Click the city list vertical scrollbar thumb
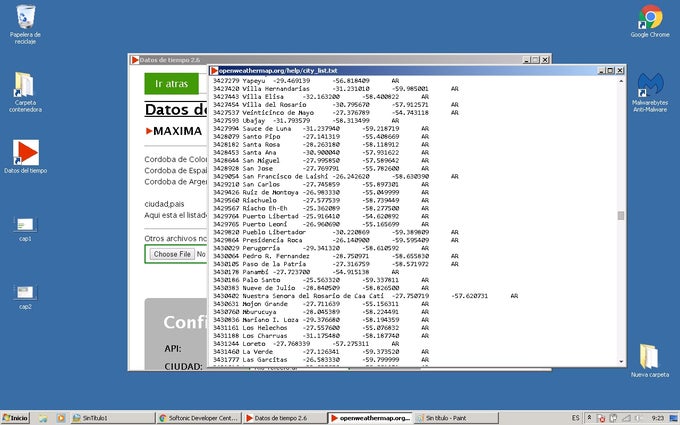 pos(621,216)
